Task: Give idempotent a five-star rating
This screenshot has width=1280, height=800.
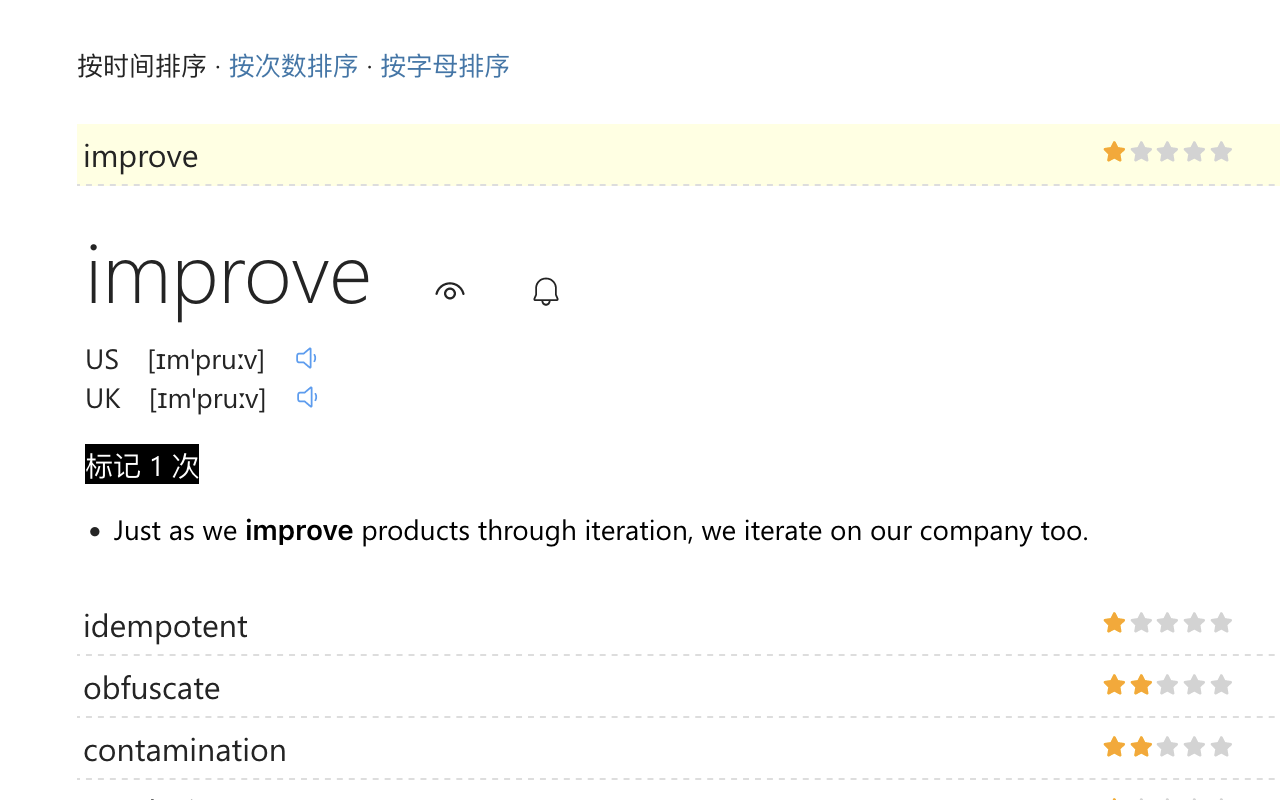Action: [1220, 622]
